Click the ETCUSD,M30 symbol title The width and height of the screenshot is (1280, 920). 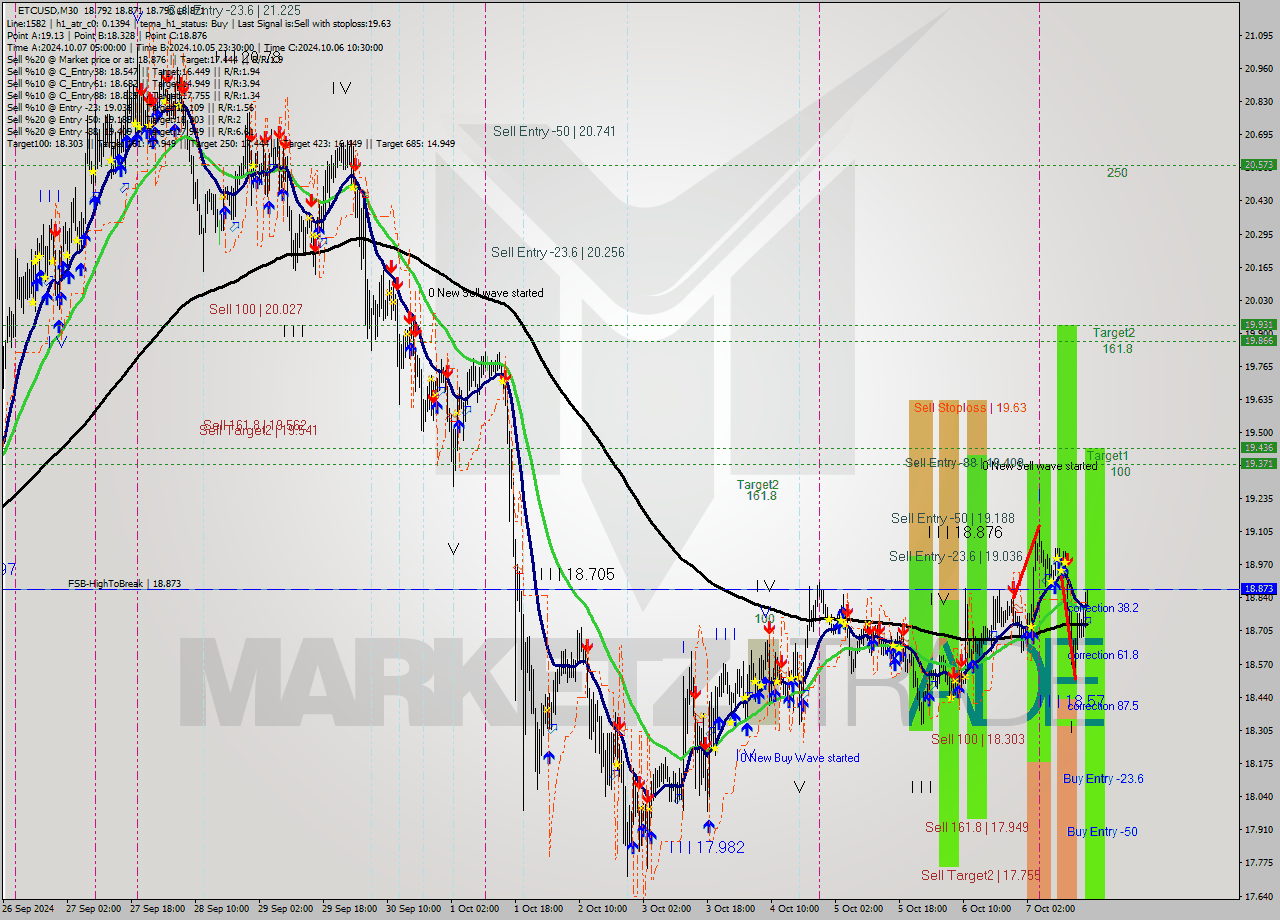tap(47, 11)
